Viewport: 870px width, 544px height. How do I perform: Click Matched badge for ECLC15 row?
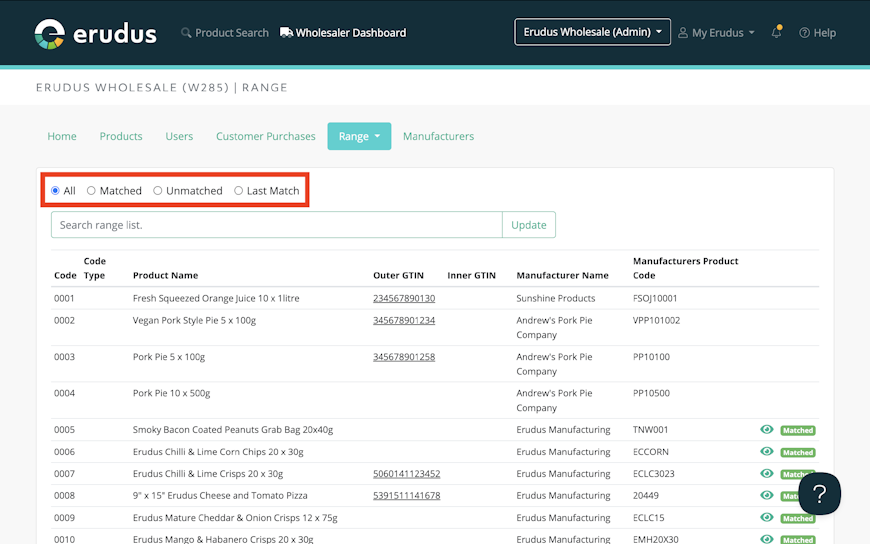tap(798, 518)
